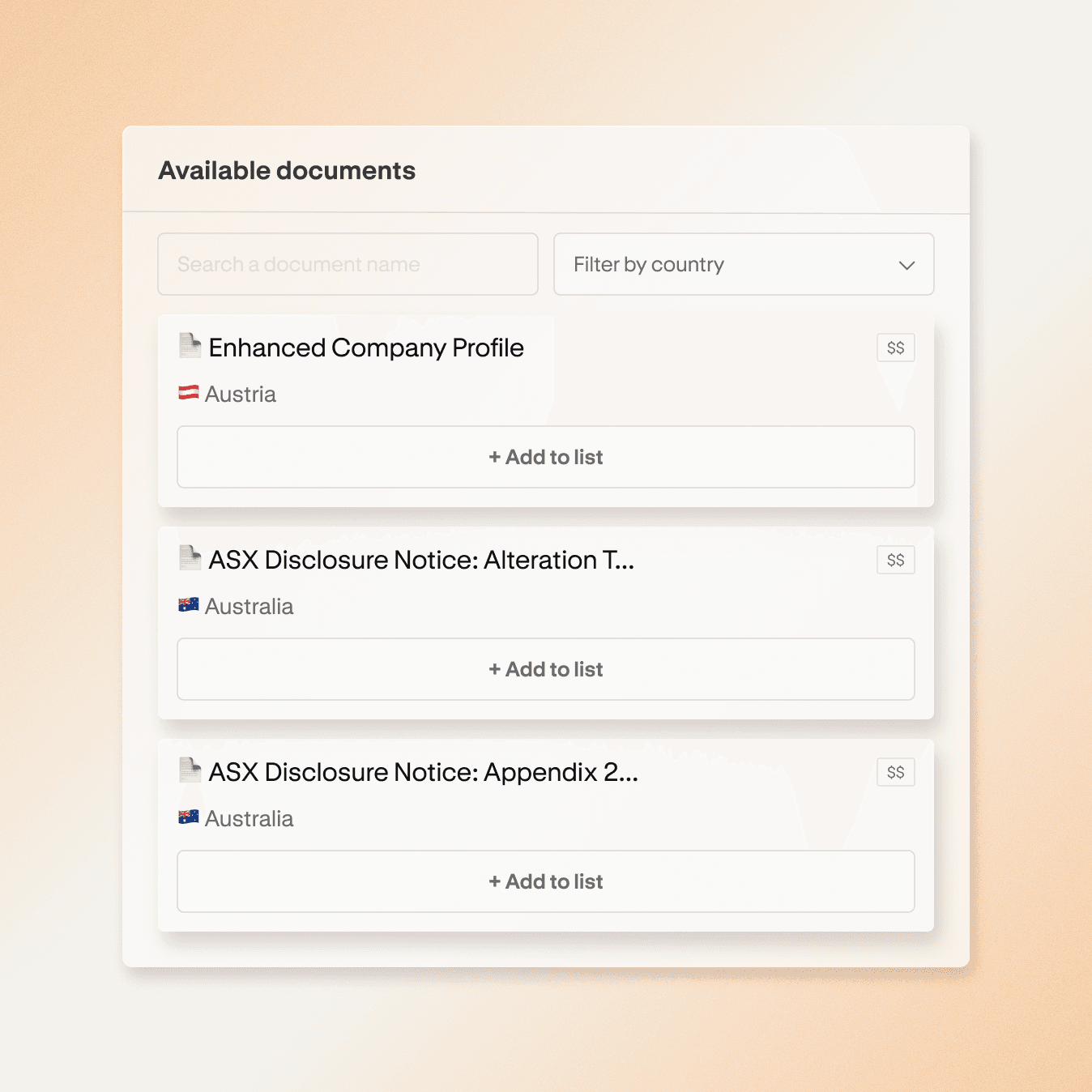The height and width of the screenshot is (1092, 1092).
Task: Open the Enhanced Company Profile title
Action: 366,348
